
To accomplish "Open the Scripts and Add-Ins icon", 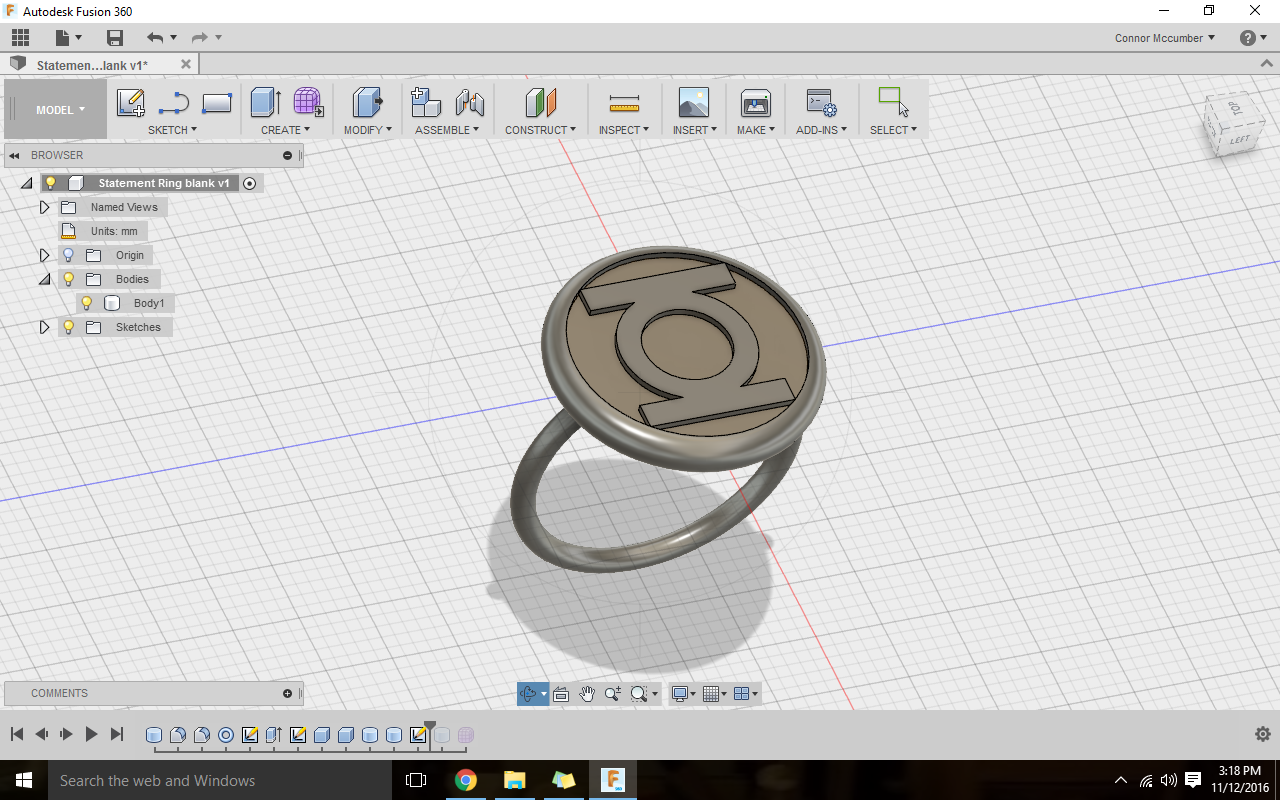I will (x=821, y=102).
